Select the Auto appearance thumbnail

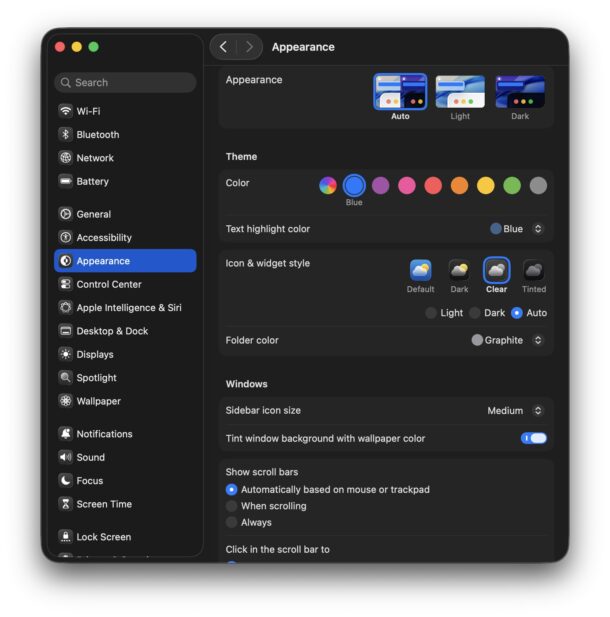[400, 92]
